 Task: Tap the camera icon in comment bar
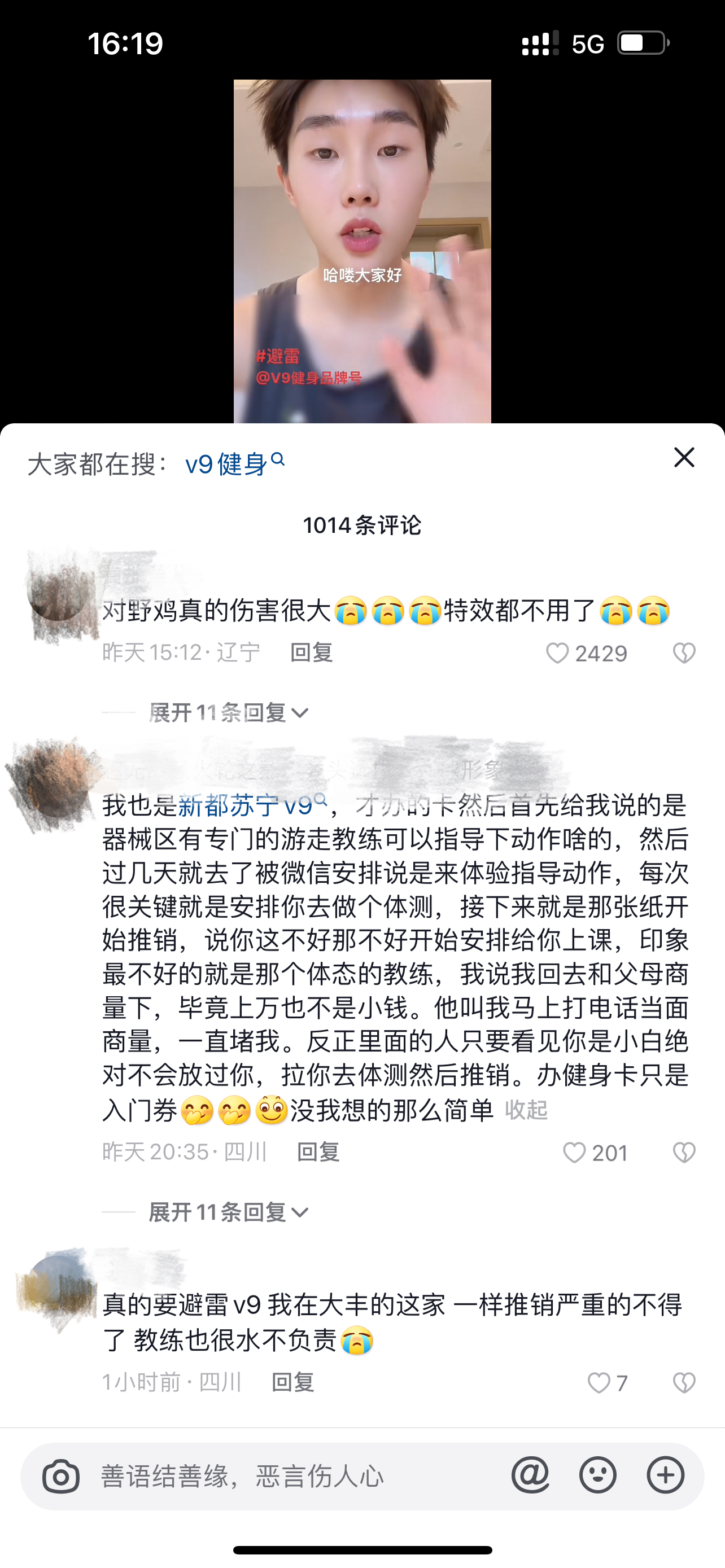coord(61,1477)
